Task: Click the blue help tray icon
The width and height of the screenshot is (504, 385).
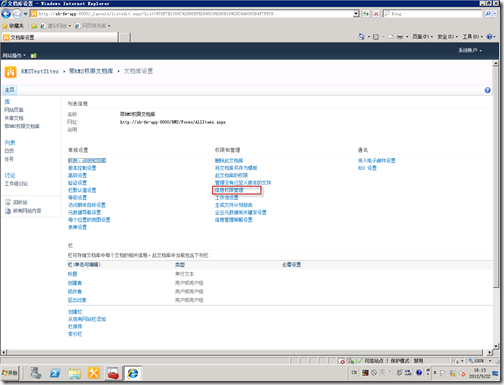Action: point(419,373)
